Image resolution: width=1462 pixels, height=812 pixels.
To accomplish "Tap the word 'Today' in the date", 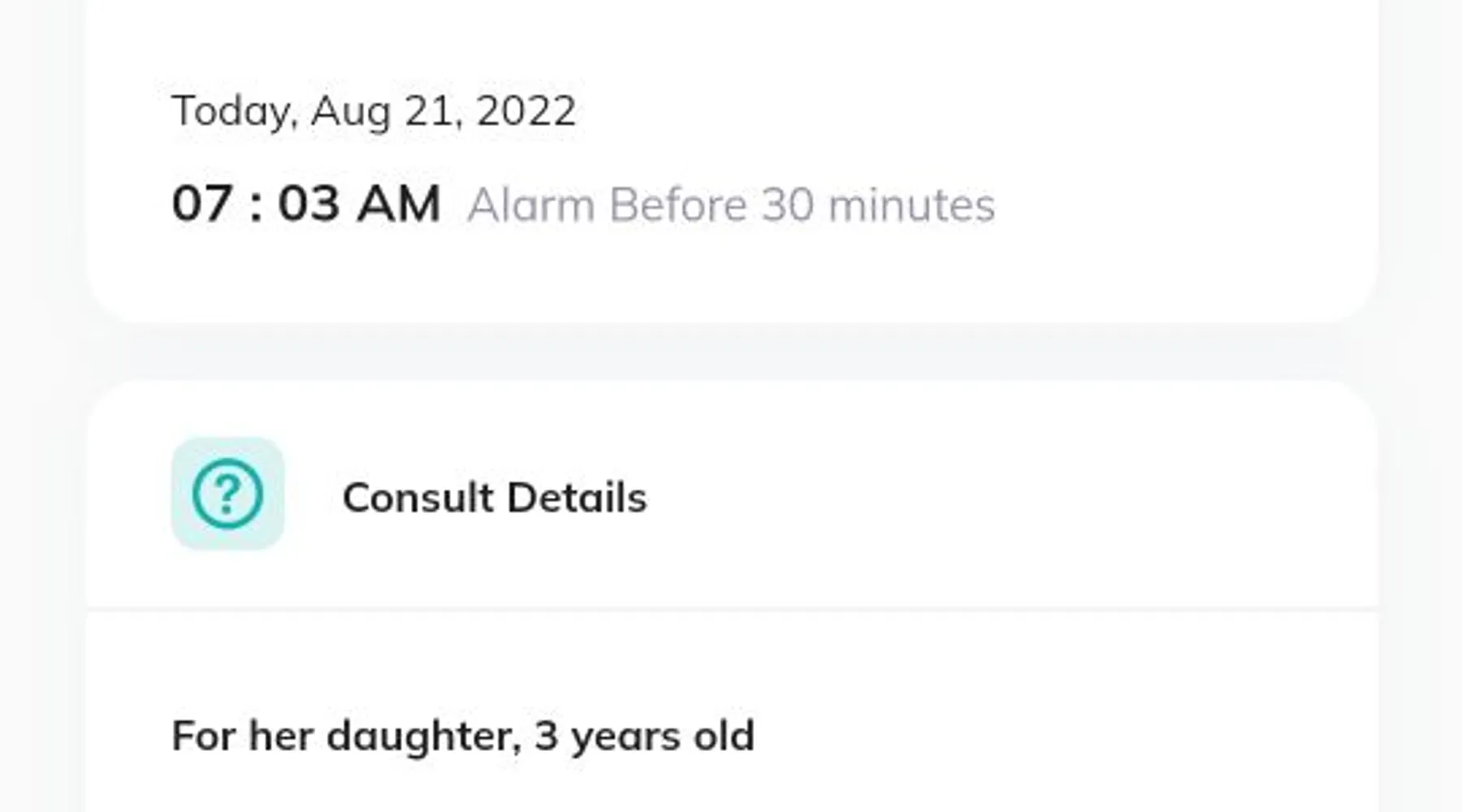I will coord(232,111).
